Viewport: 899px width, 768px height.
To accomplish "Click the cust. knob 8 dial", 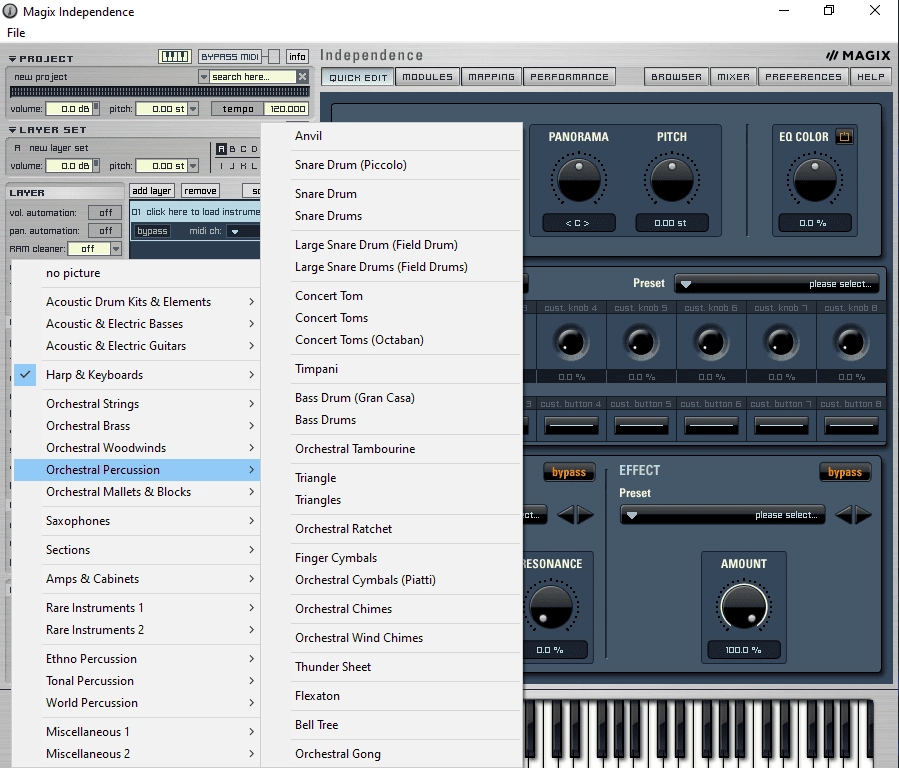I will point(851,342).
